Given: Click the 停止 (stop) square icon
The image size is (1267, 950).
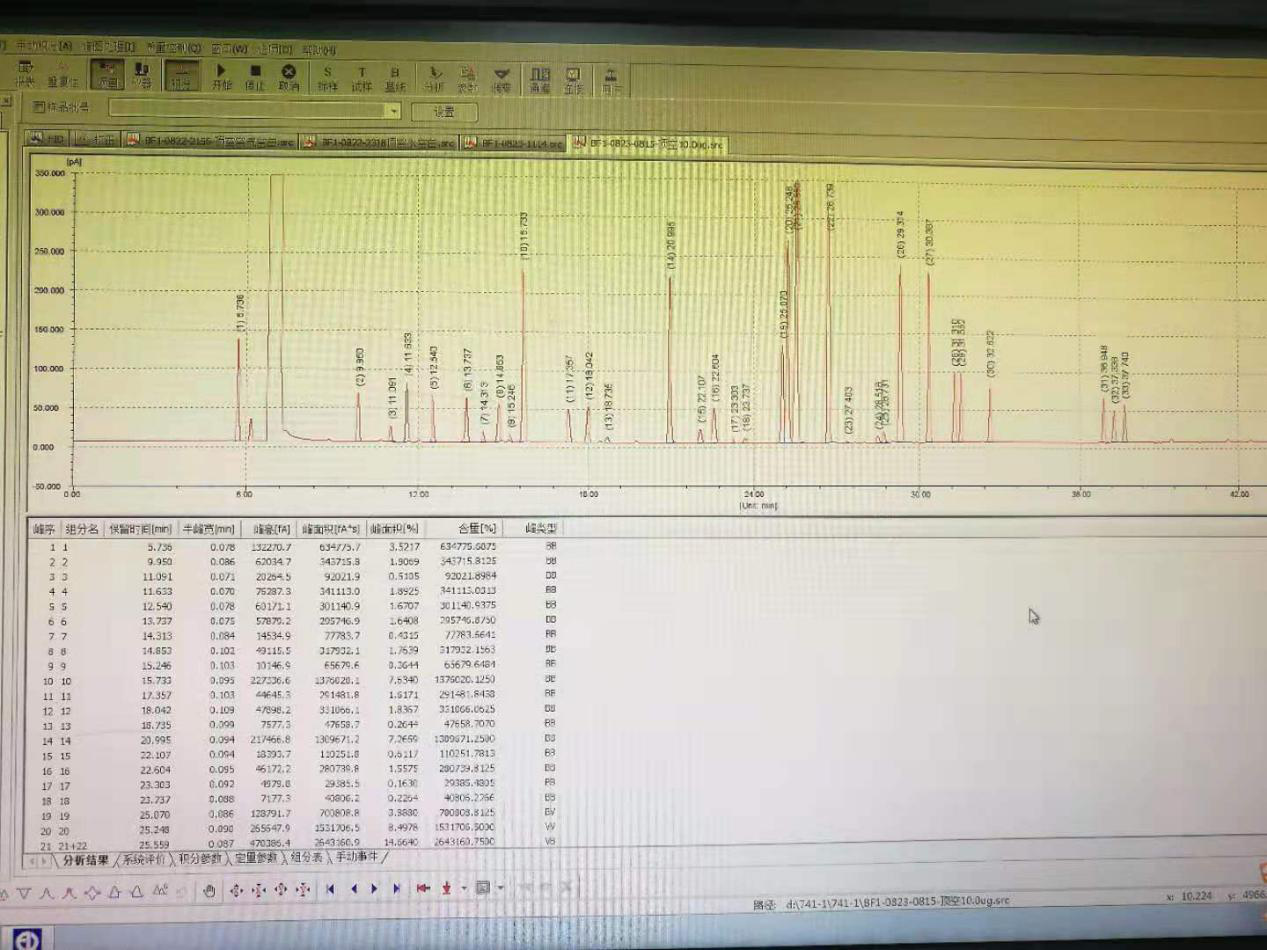Looking at the screenshot, I should point(255,76).
